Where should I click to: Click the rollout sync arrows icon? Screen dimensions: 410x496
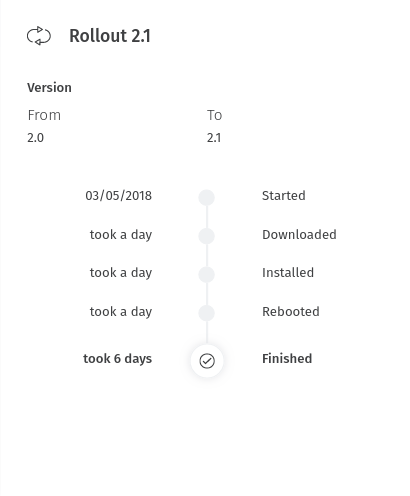[x=39, y=36]
